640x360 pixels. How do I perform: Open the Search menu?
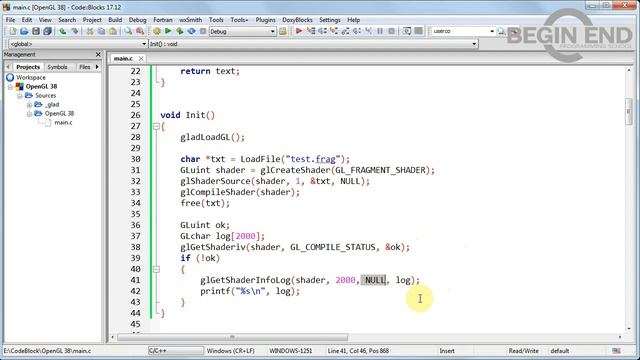67,20
